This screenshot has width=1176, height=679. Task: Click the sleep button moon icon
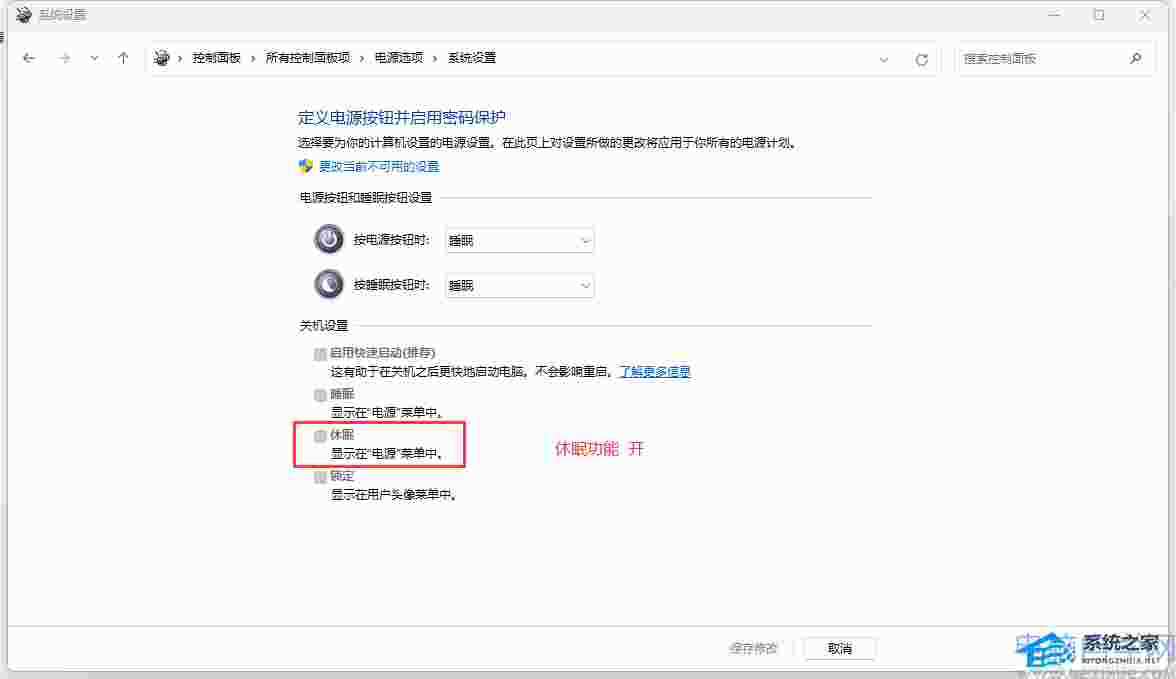click(x=328, y=285)
